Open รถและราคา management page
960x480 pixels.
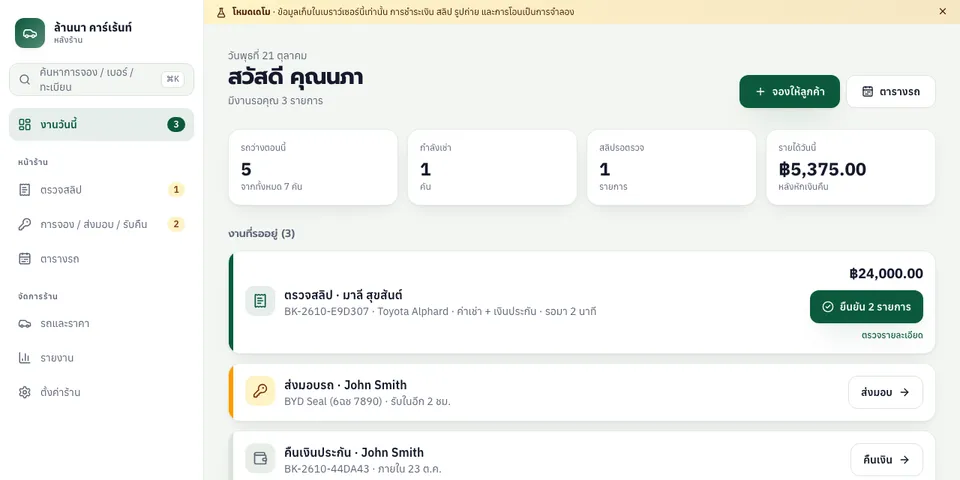[x=102, y=323]
